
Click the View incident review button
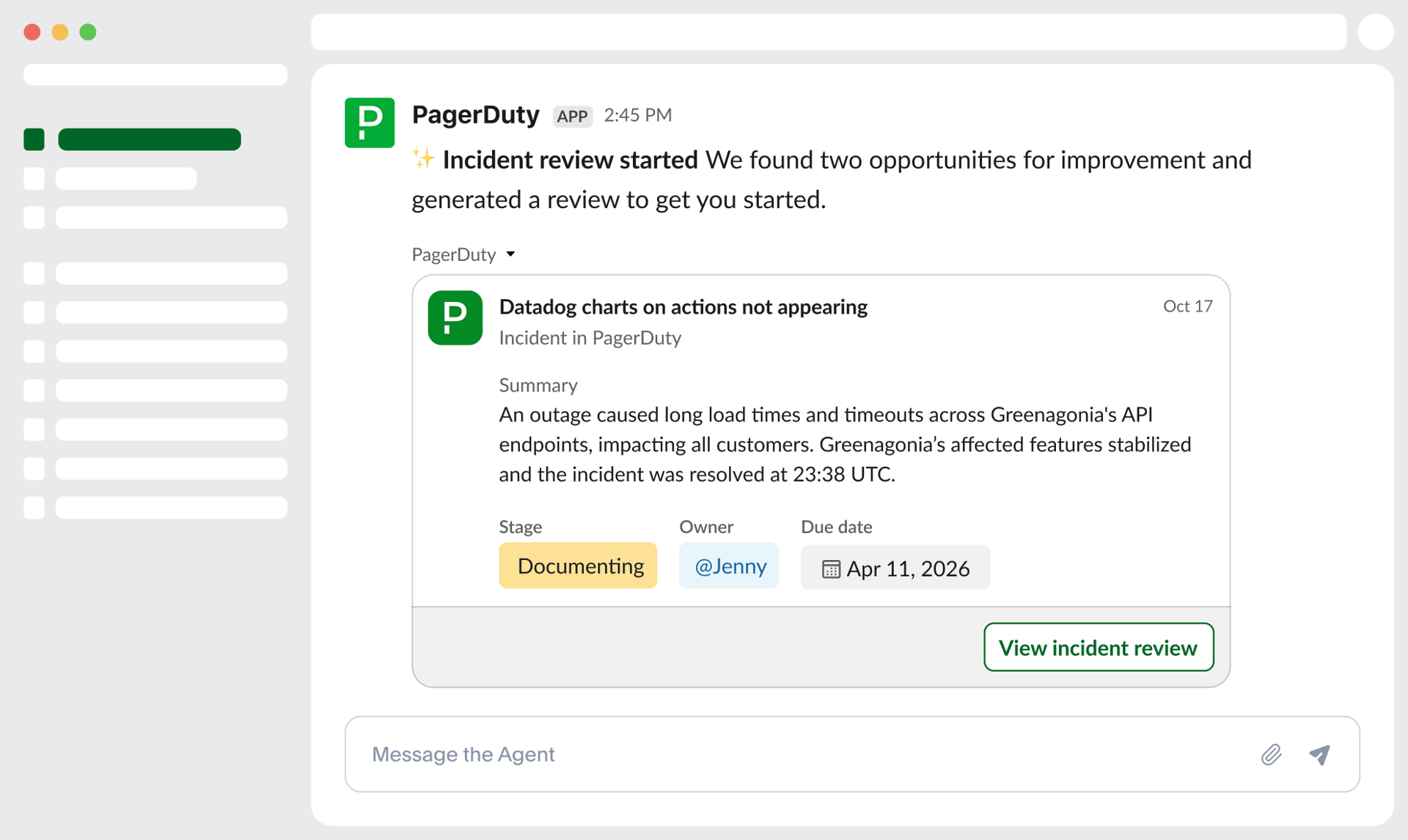(x=1098, y=647)
